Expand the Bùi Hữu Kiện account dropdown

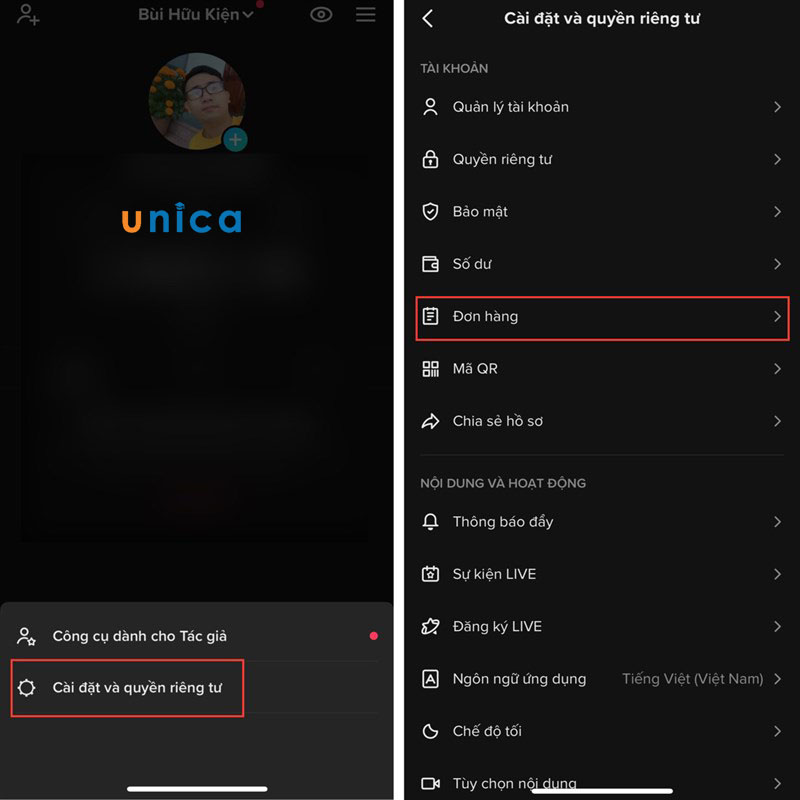tap(196, 14)
